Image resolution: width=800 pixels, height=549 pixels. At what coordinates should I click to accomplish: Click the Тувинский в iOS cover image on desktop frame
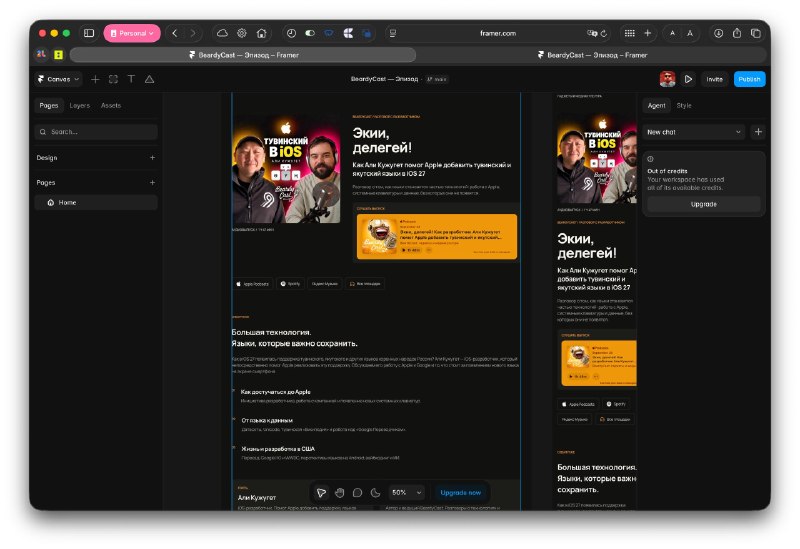click(286, 170)
